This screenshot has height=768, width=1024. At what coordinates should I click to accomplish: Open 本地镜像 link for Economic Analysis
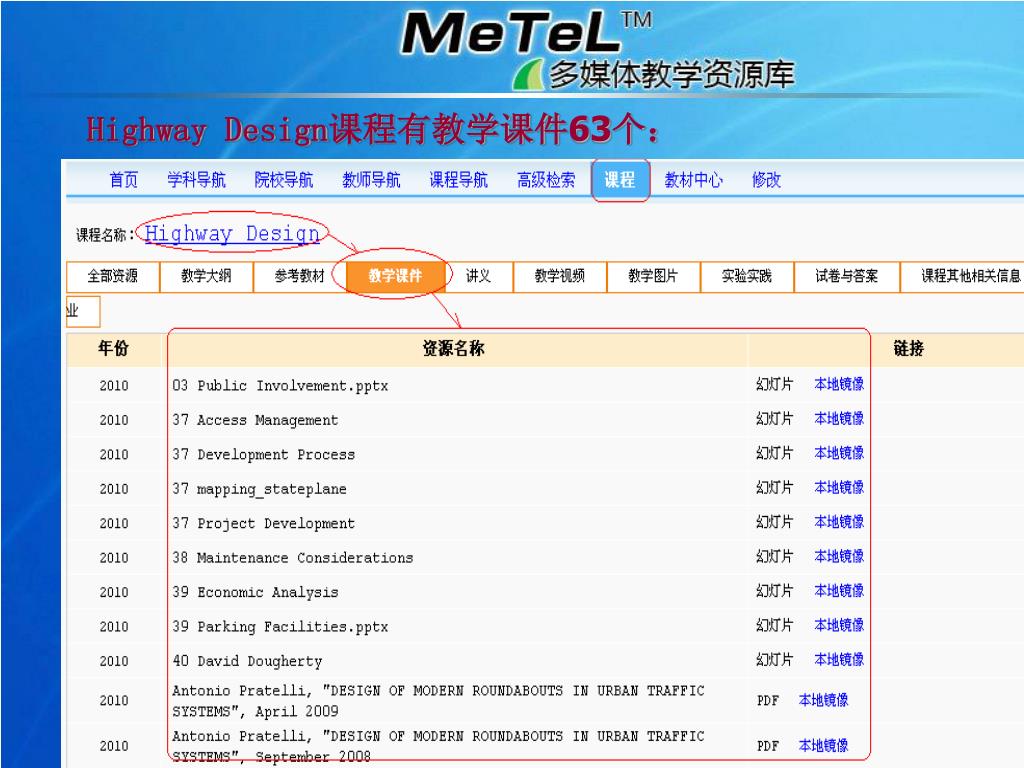[x=839, y=591]
